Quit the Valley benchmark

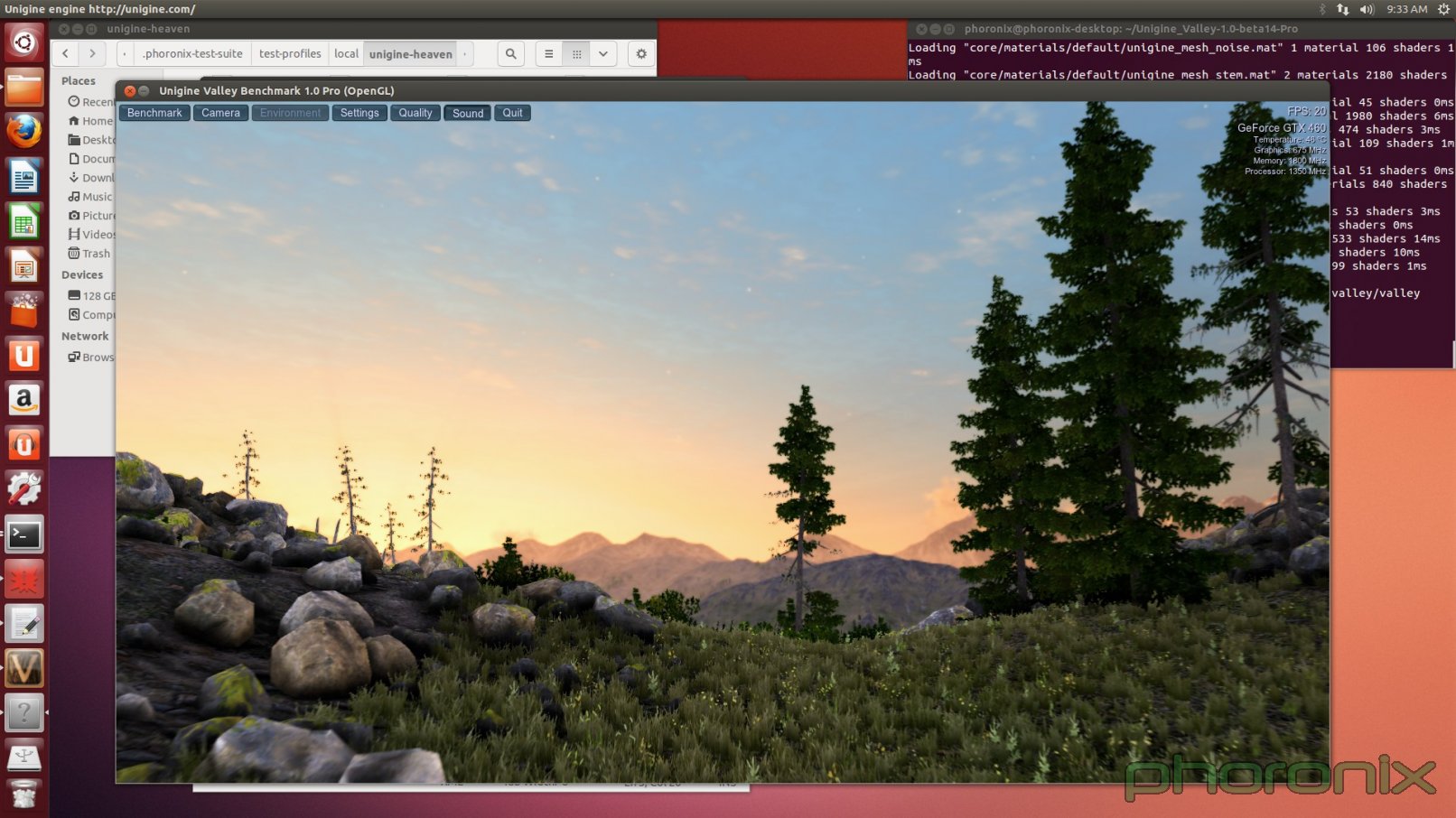point(512,113)
